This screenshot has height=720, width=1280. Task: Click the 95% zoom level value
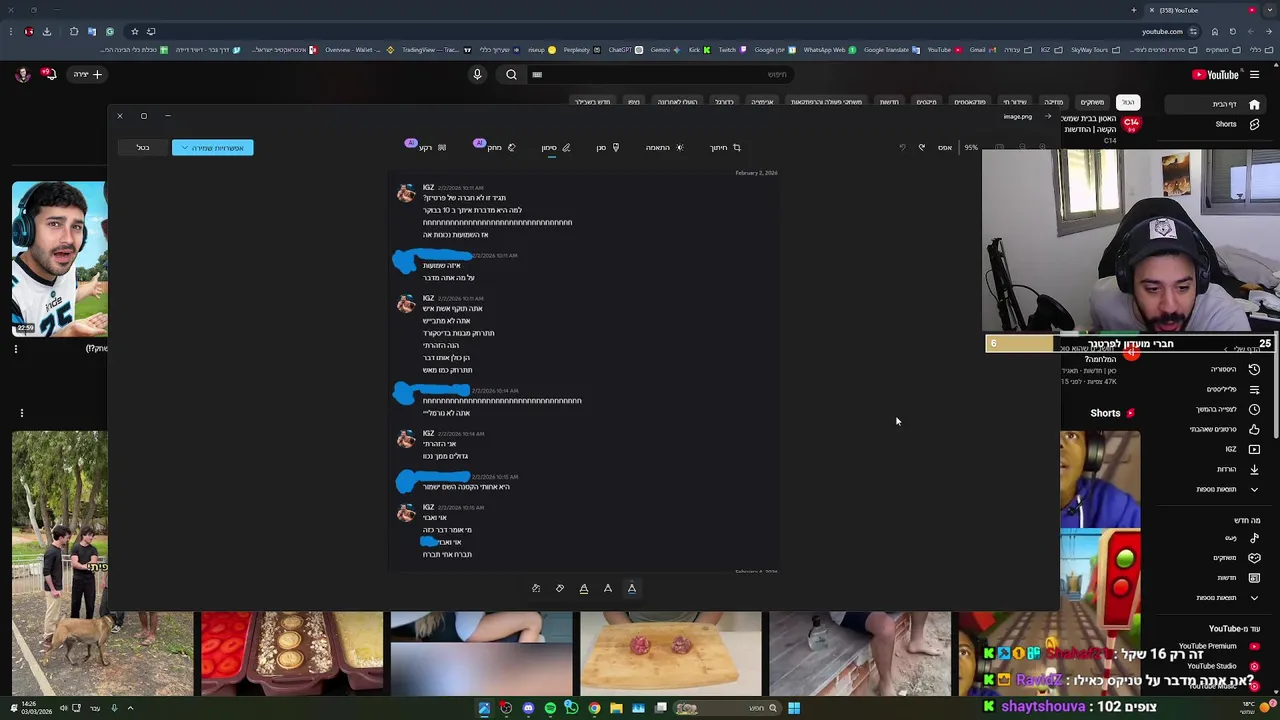970,148
